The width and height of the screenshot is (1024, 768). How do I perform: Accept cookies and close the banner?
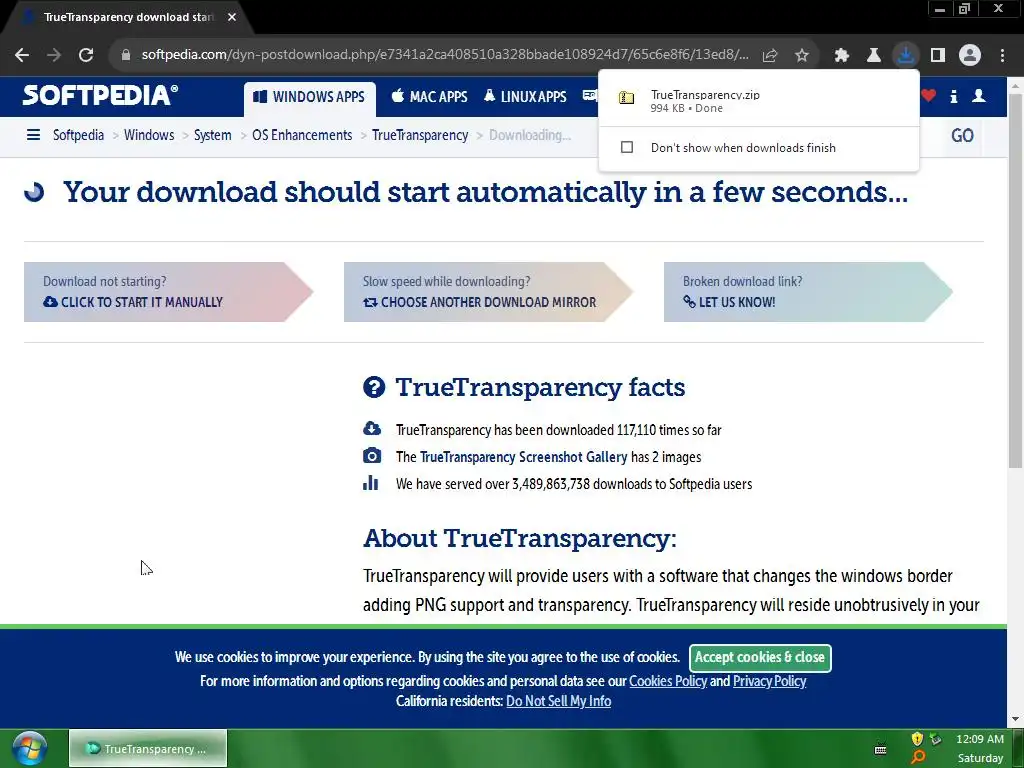[x=760, y=658]
